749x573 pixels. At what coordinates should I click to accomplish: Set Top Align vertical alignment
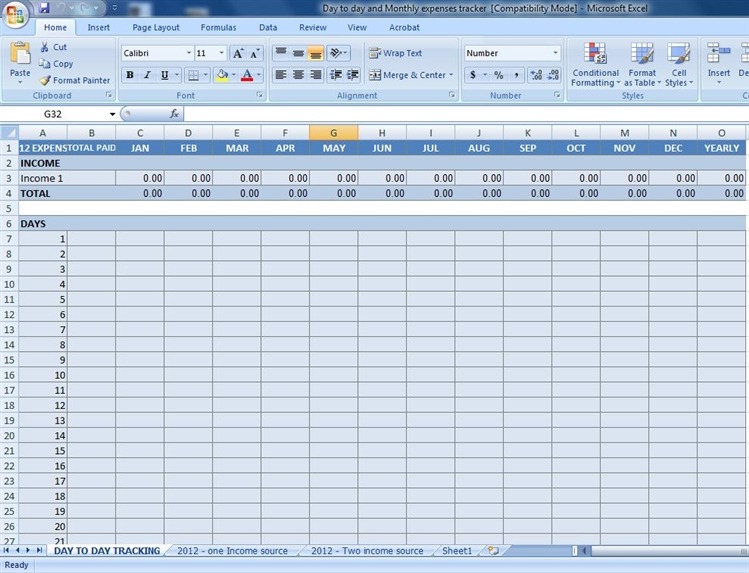[x=281, y=53]
